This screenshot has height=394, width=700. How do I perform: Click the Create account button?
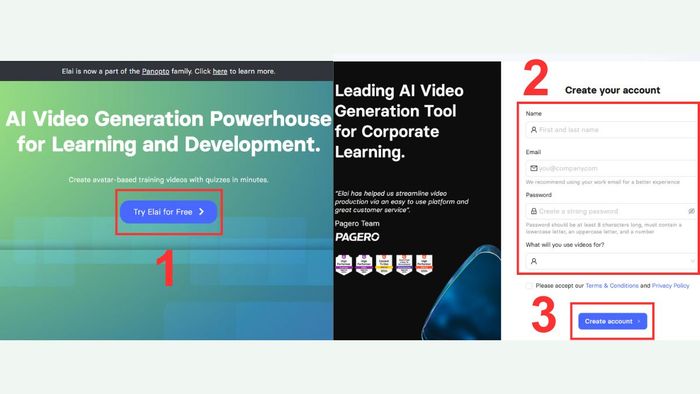[612, 321]
